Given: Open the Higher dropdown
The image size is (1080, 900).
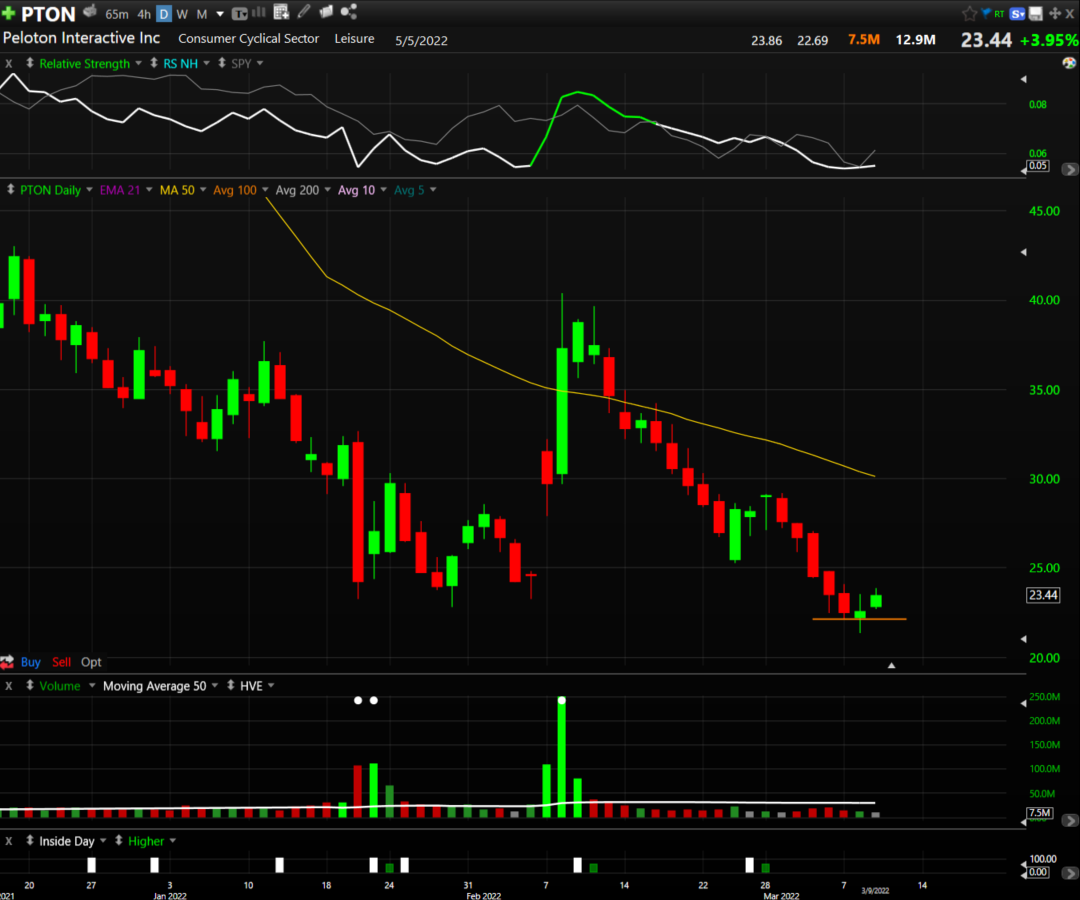Looking at the screenshot, I should click(x=173, y=841).
